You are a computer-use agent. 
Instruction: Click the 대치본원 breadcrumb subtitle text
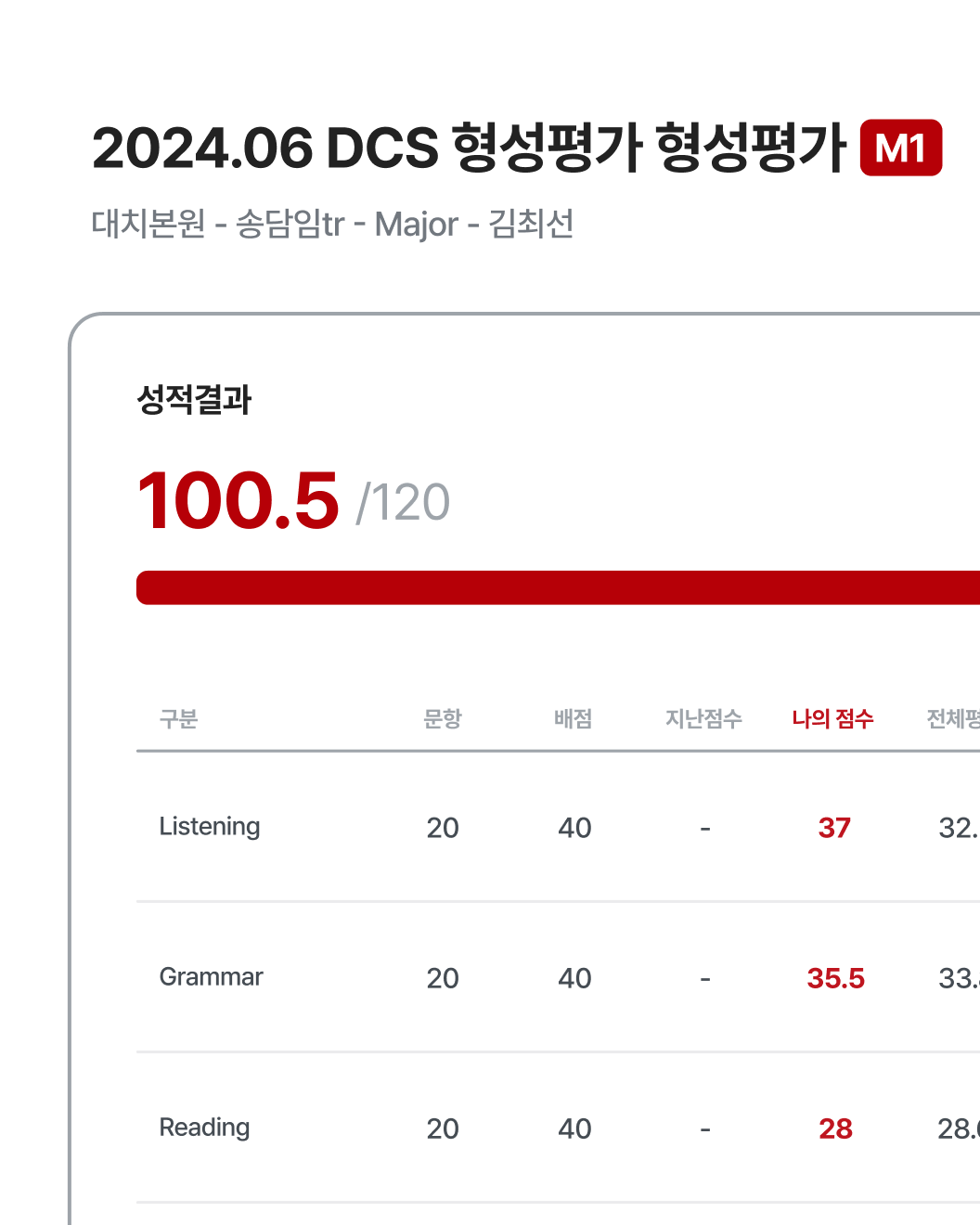click(x=332, y=224)
